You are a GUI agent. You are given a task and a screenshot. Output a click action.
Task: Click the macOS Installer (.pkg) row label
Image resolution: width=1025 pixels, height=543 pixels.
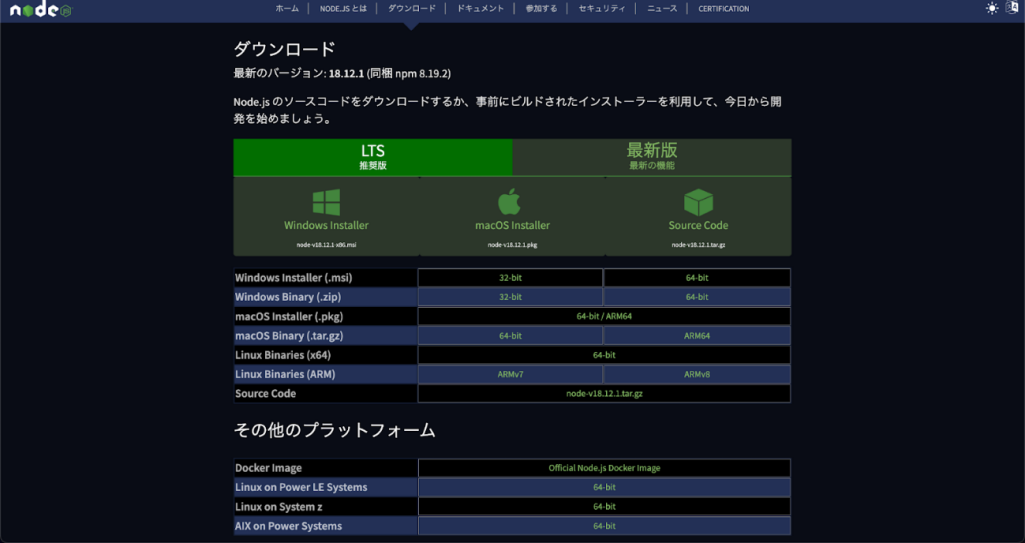(289, 316)
